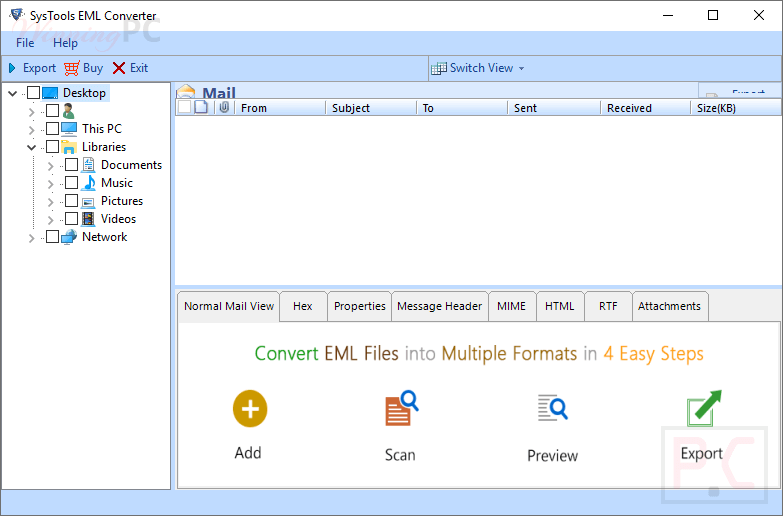Switch to the Message Header tab
The width and height of the screenshot is (783, 516).
point(439,306)
